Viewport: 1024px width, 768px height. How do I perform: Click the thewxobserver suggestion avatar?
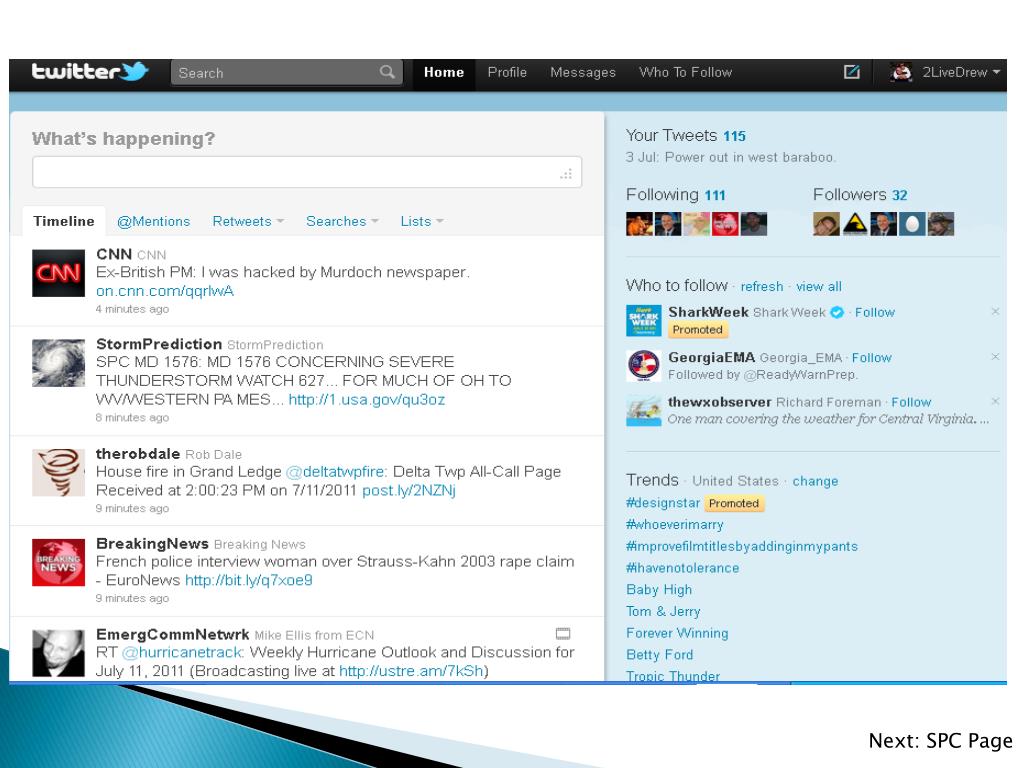(643, 411)
